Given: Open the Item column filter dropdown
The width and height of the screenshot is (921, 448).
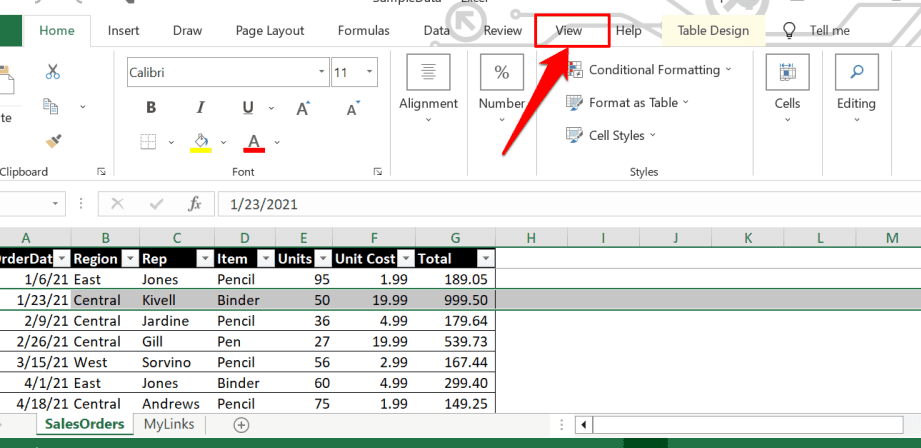Looking at the screenshot, I should tap(265, 259).
